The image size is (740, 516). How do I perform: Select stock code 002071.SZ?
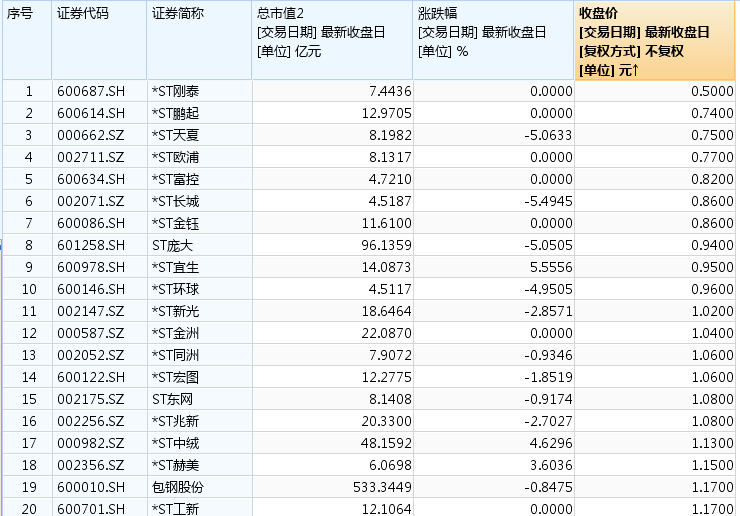pyautogui.click(x=91, y=202)
